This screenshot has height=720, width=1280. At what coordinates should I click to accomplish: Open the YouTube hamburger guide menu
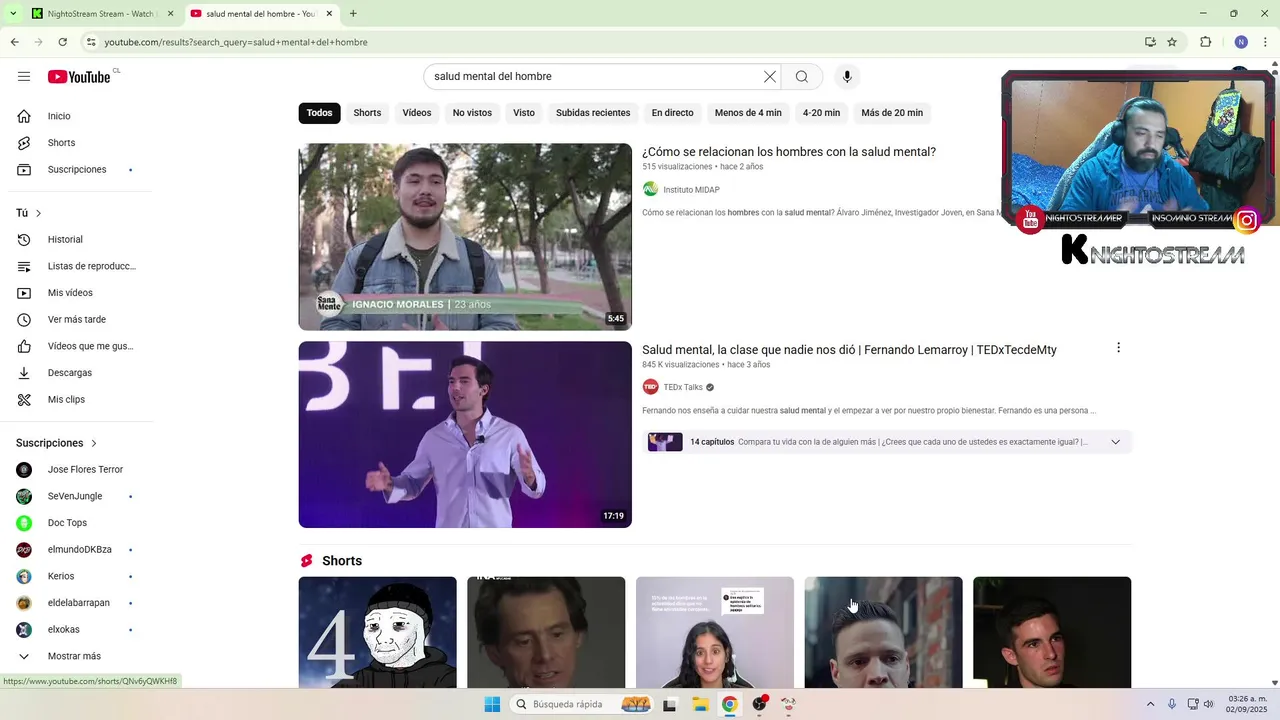24,77
